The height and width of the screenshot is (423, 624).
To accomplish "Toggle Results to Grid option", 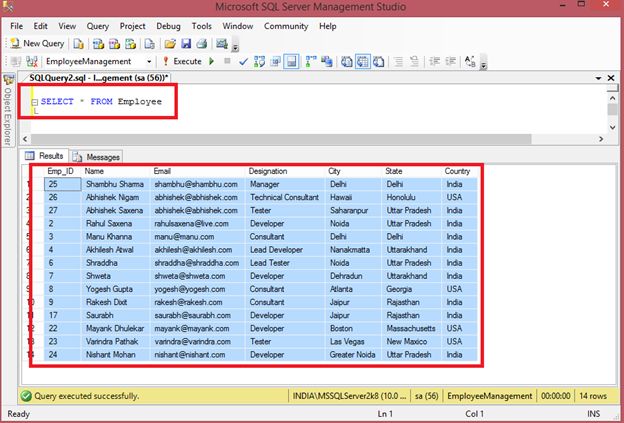I will coord(362,61).
